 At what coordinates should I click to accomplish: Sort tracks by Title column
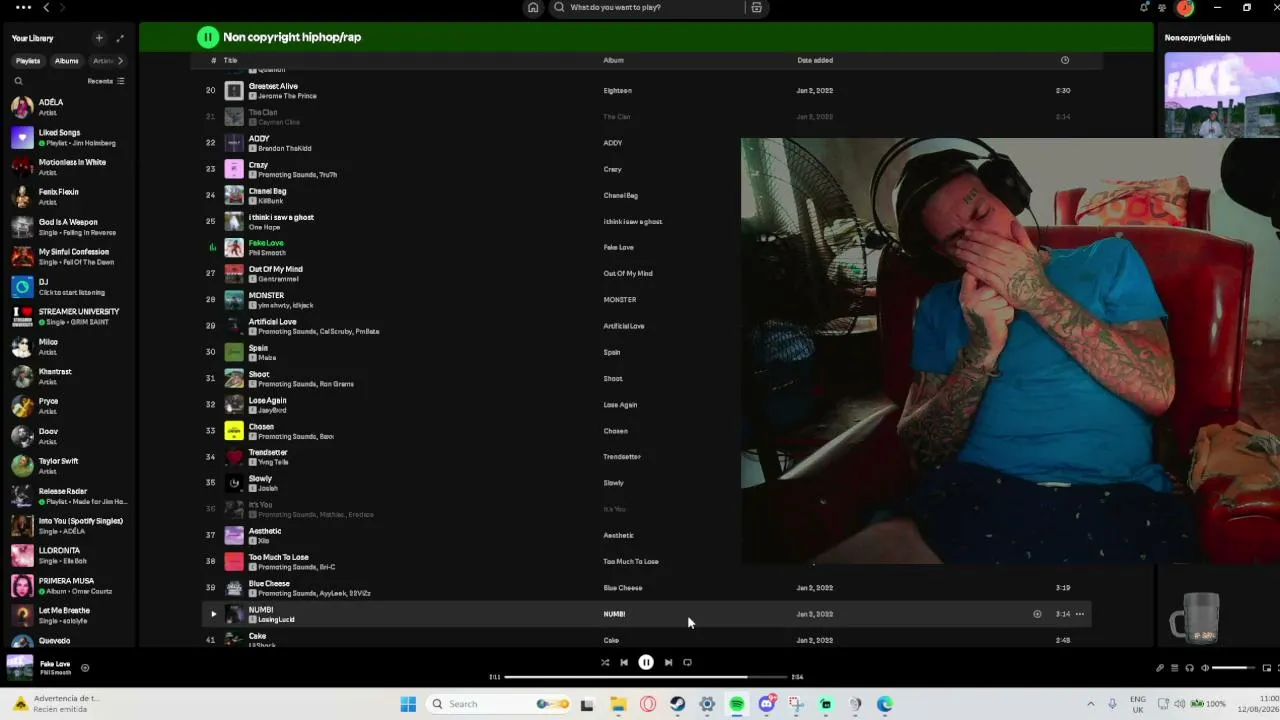230,60
